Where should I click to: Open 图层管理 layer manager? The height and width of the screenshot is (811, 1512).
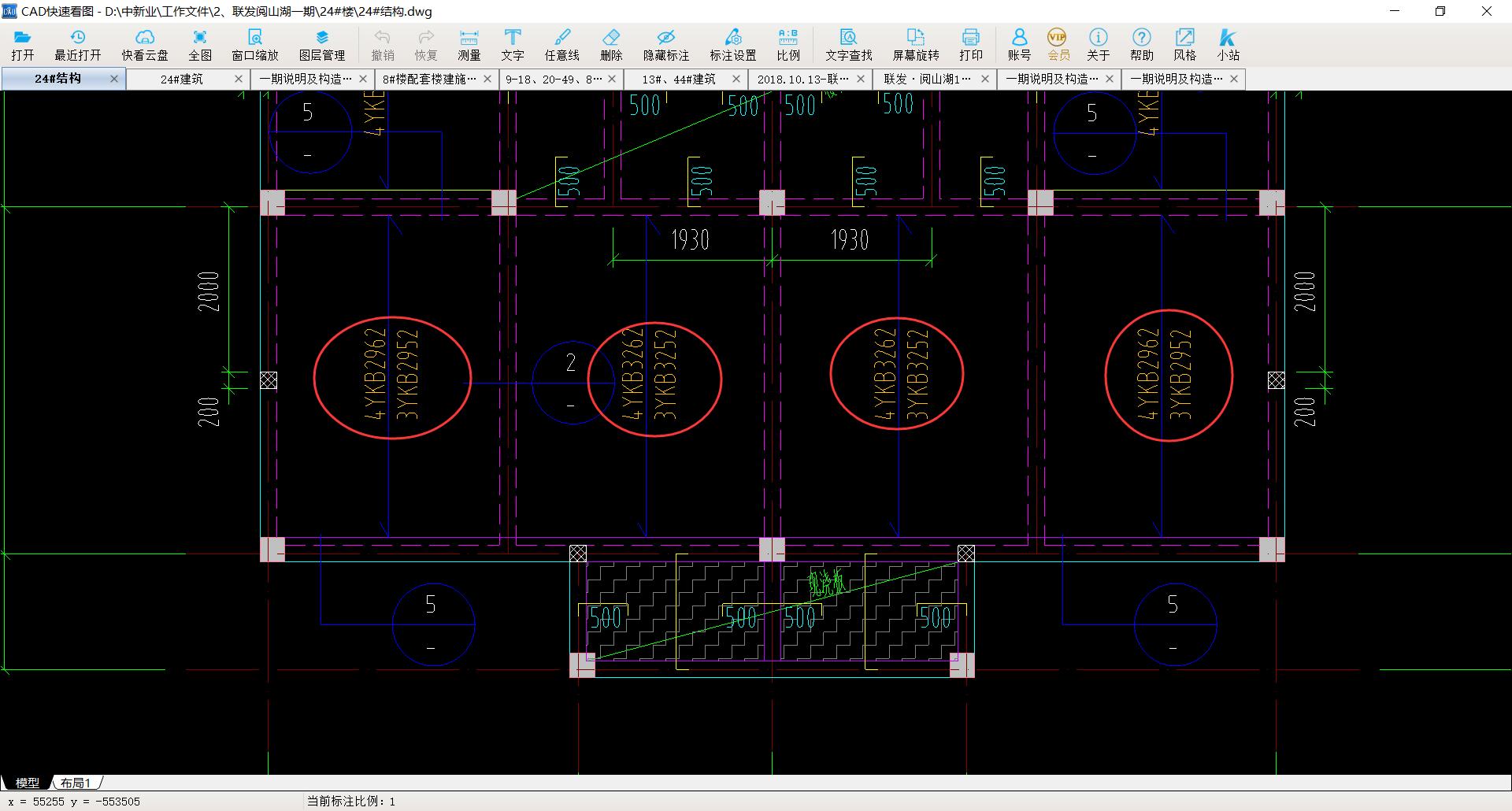pos(322,45)
